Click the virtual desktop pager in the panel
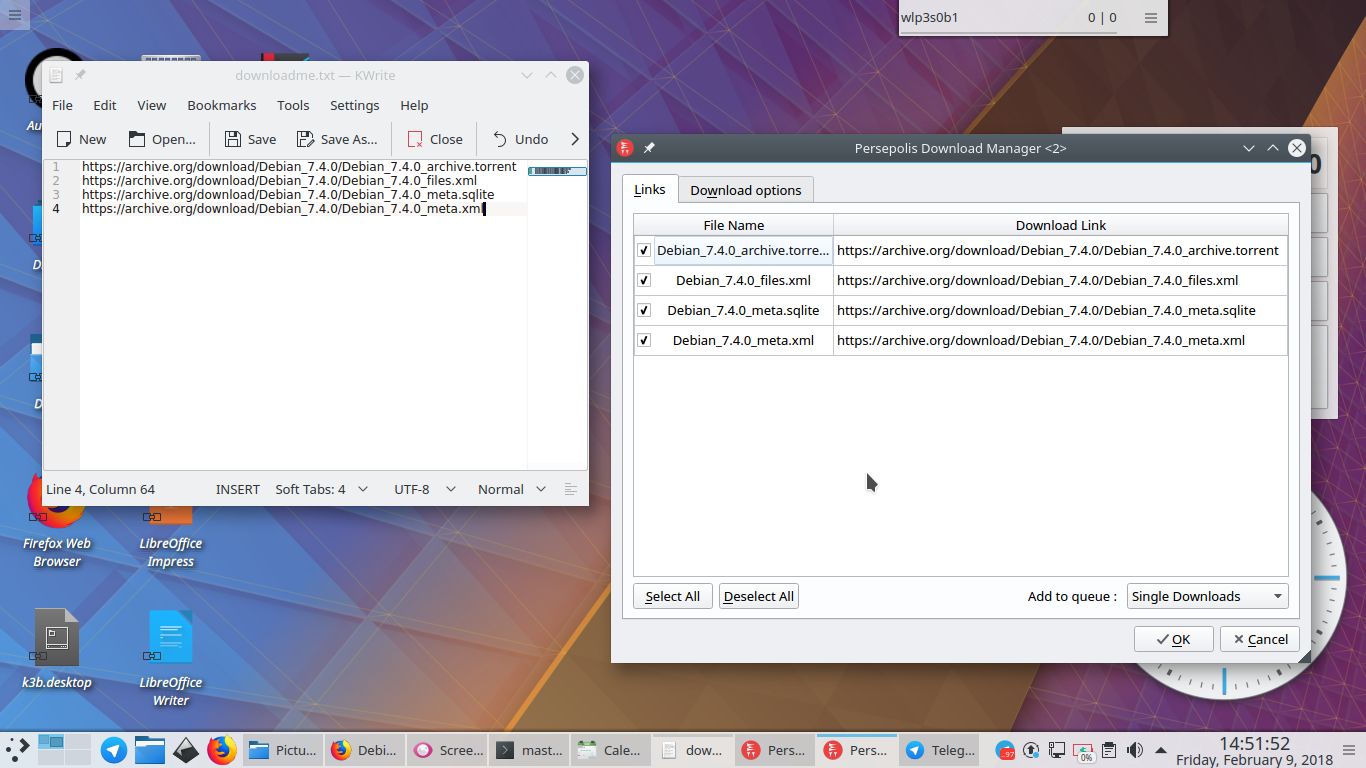Screen dimensions: 1366x768 [x=65, y=749]
